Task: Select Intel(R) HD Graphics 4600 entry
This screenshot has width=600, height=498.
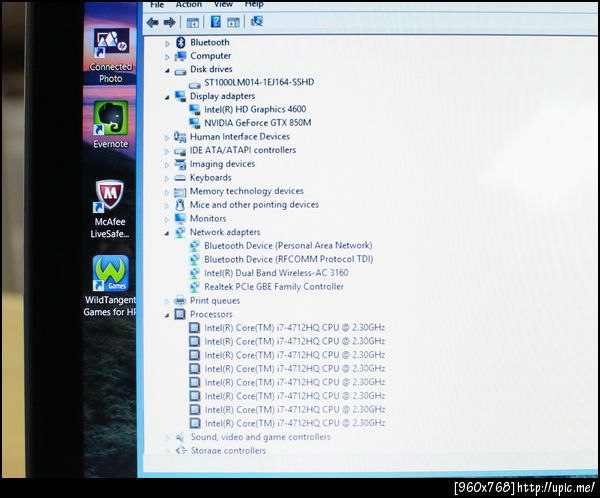Action: pyautogui.click(x=255, y=109)
